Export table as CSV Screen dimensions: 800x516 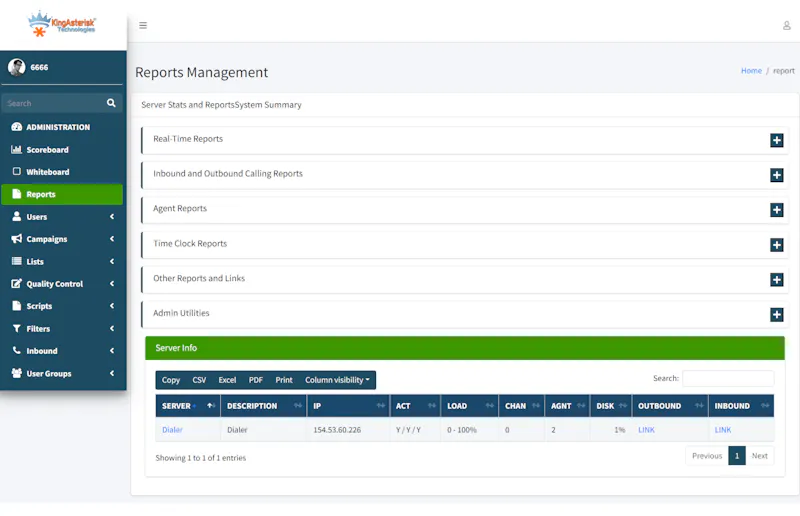199,380
